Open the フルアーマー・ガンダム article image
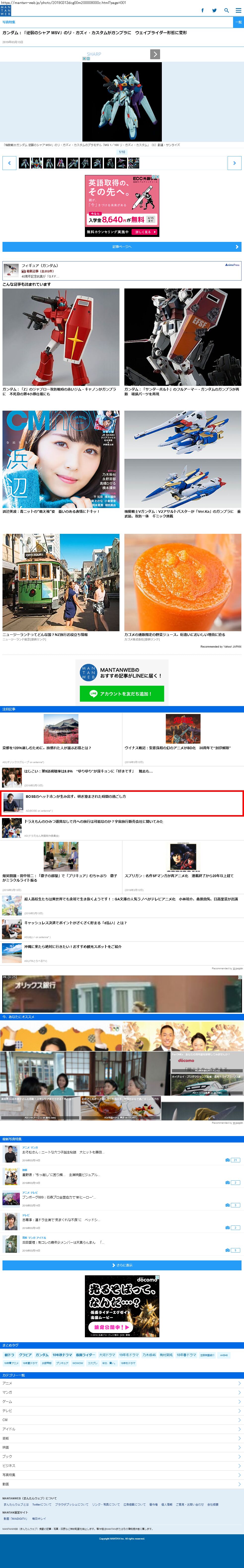Viewport: 244px width, 1568px height. (183, 337)
